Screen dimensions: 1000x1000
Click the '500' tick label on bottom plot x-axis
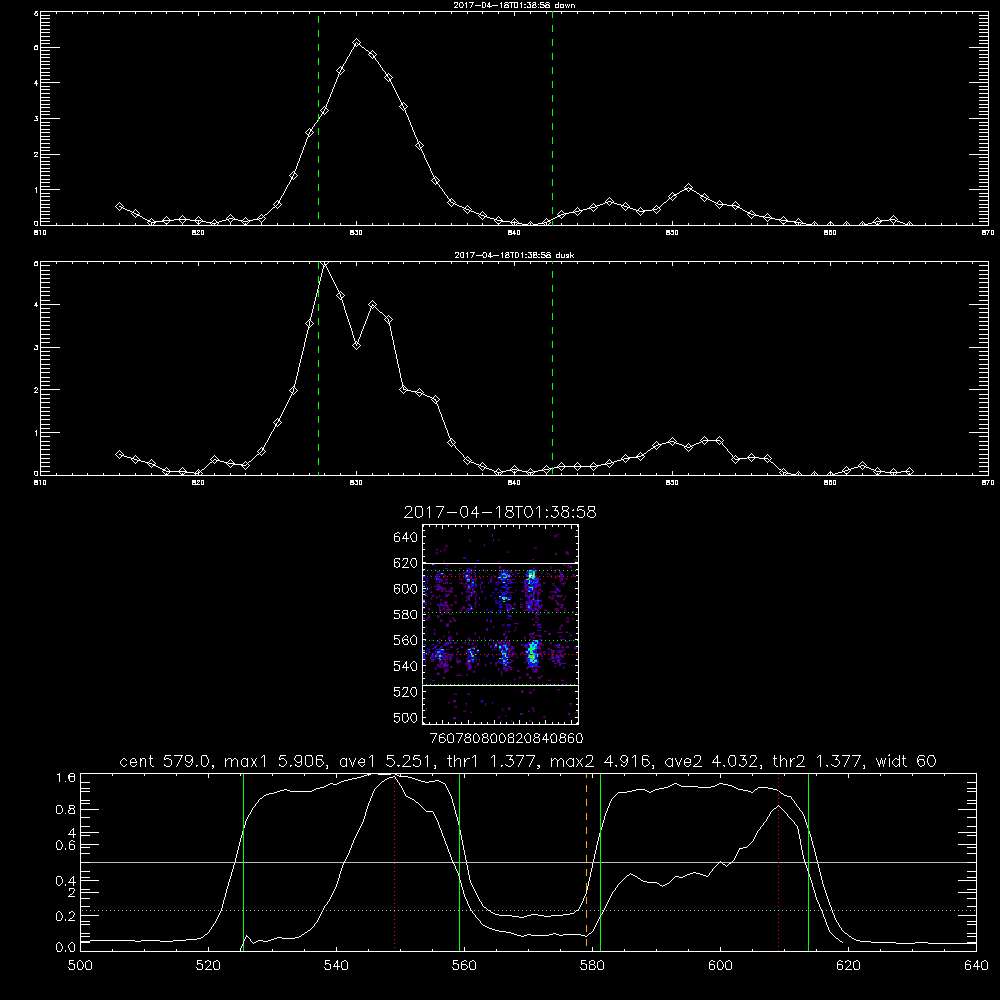(x=80, y=966)
